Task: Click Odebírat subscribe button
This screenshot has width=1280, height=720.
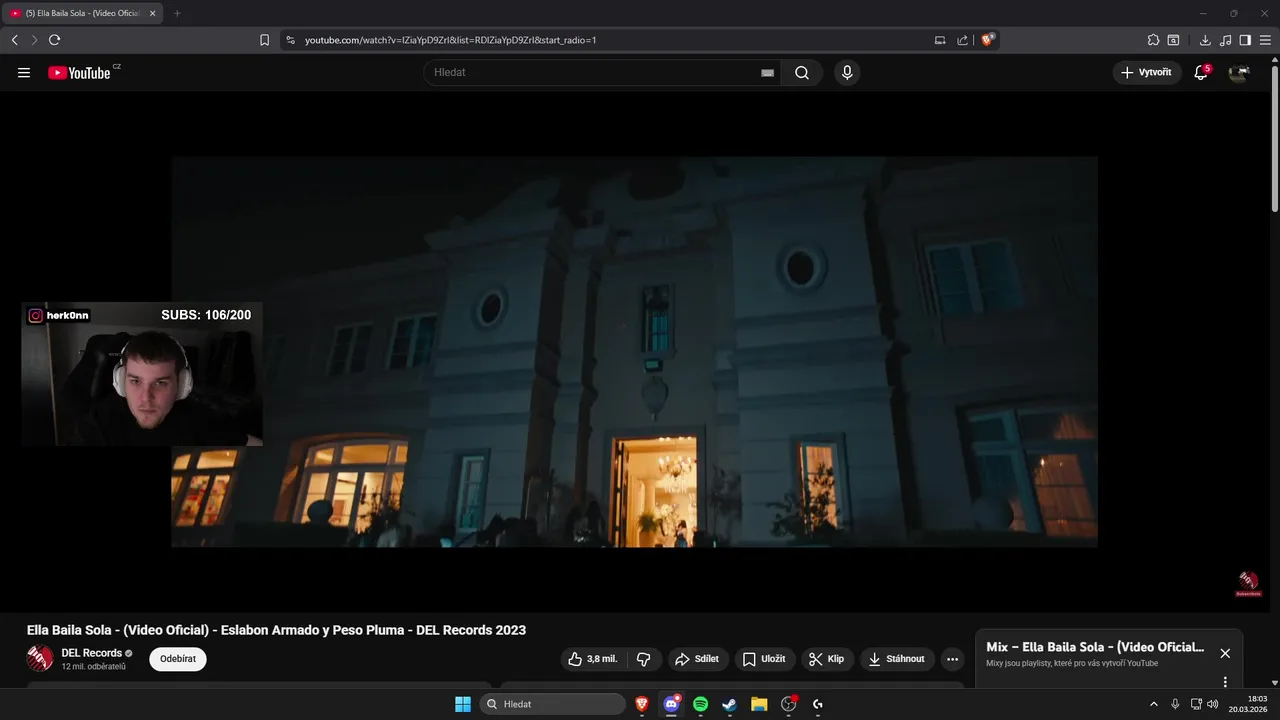Action: pos(178,659)
